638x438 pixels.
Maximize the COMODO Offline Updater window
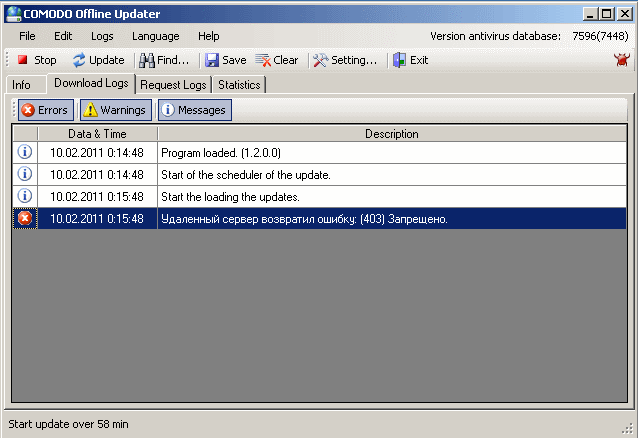(606, 14)
